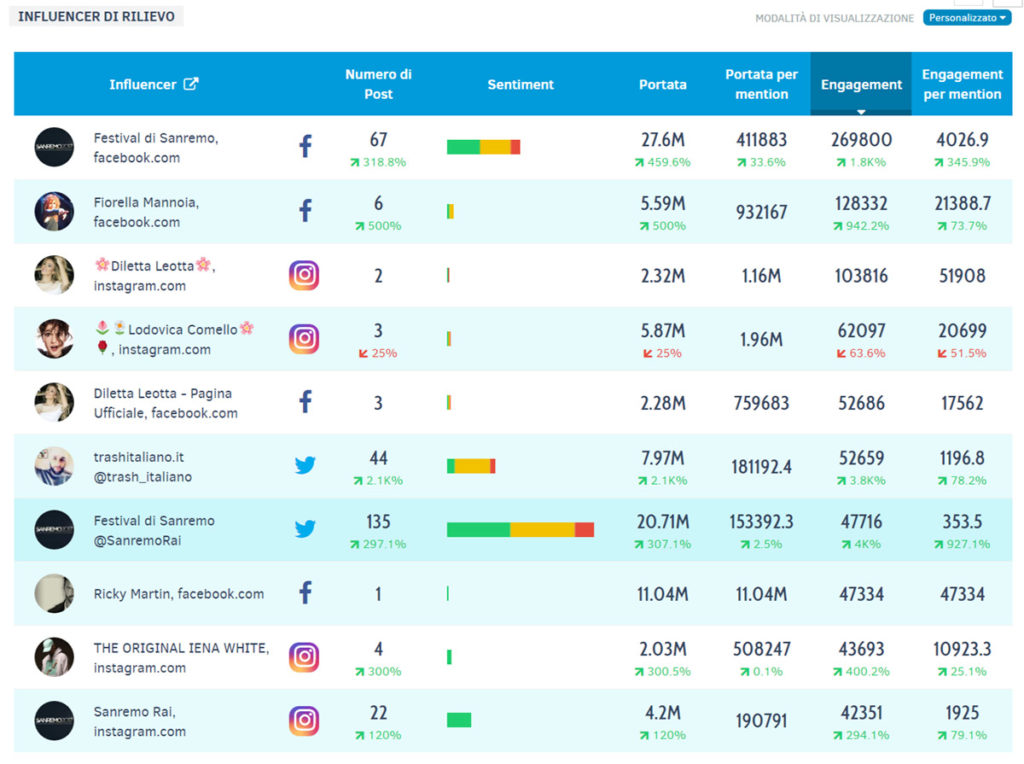Click the Influencer column header

(x=142, y=84)
